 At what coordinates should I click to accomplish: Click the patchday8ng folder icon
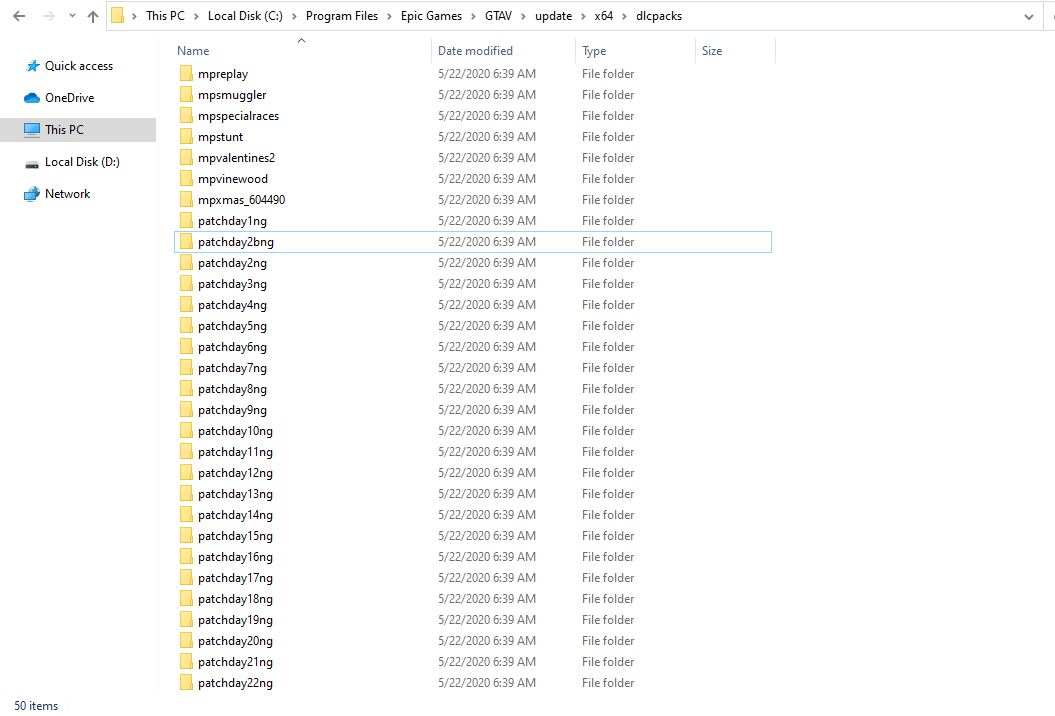[x=186, y=388]
